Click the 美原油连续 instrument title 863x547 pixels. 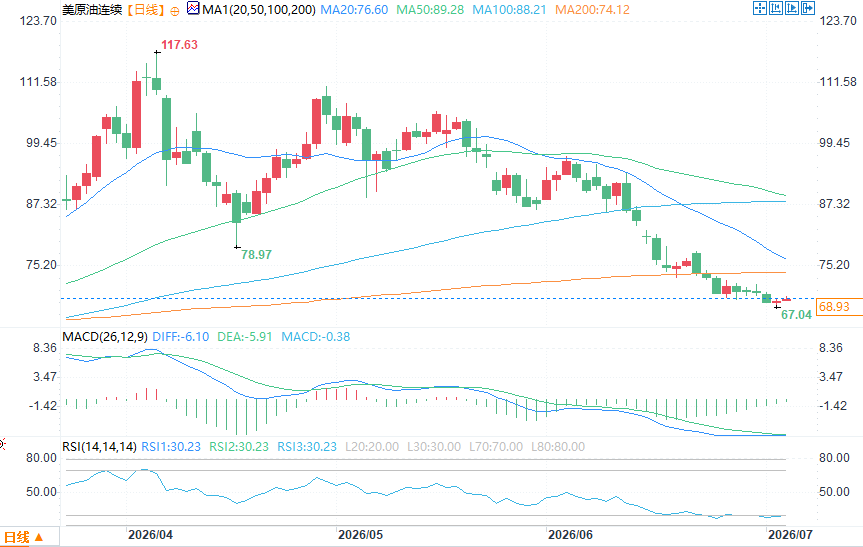[92, 10]
